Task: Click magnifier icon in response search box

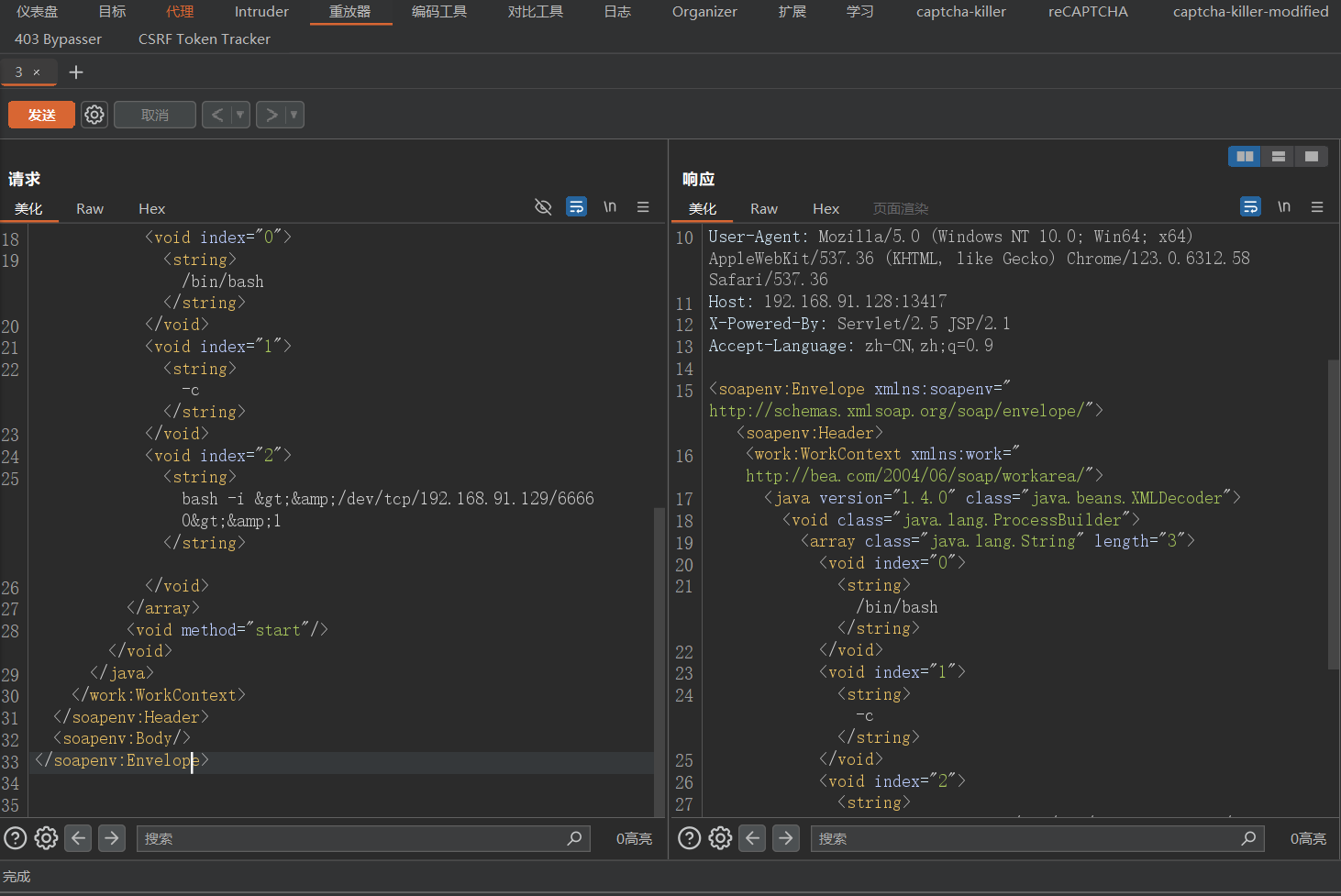Action: 1248,838
